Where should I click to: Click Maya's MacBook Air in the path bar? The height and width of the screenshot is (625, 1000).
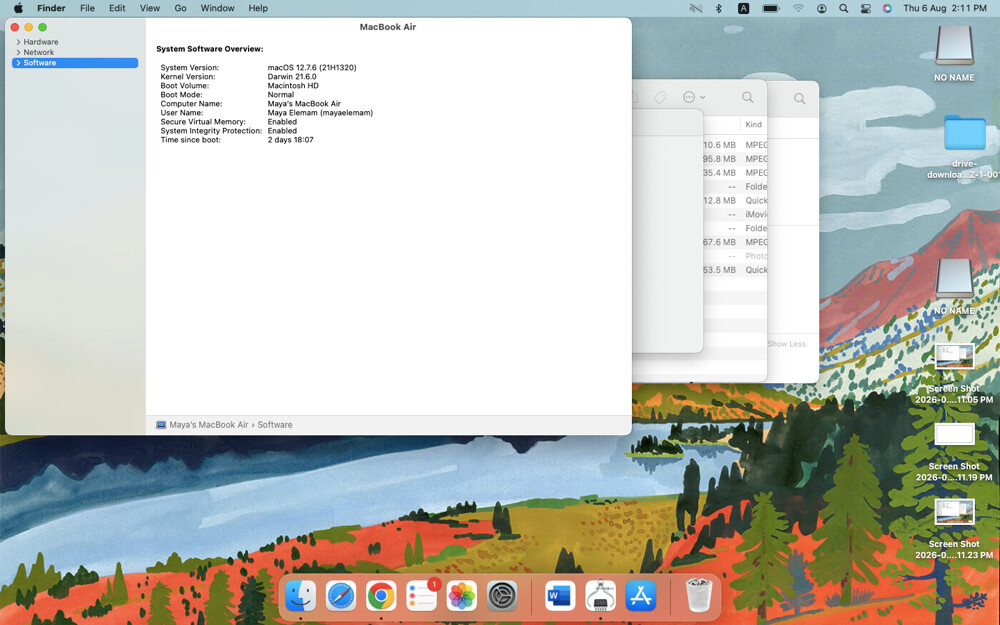click(x=209, y=425)
